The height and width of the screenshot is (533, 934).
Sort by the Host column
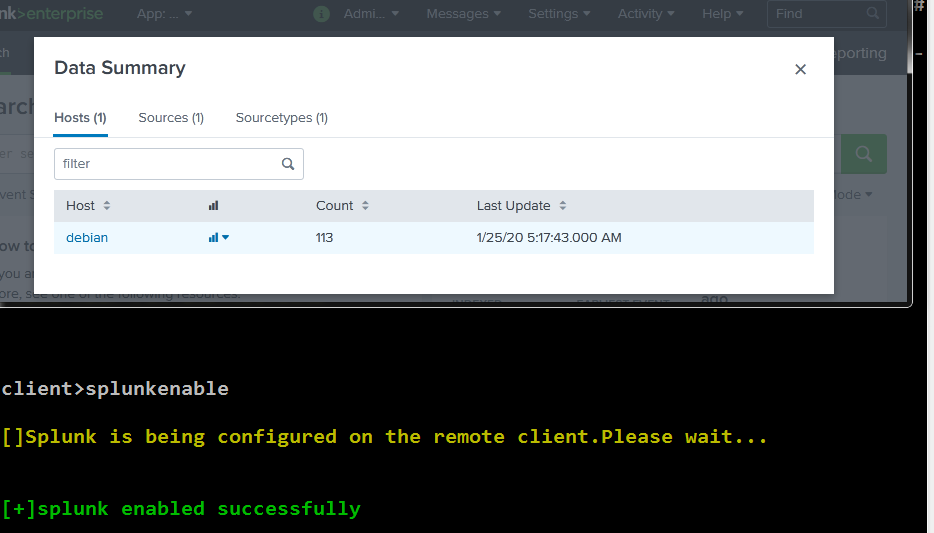click(x=88, y=205)
